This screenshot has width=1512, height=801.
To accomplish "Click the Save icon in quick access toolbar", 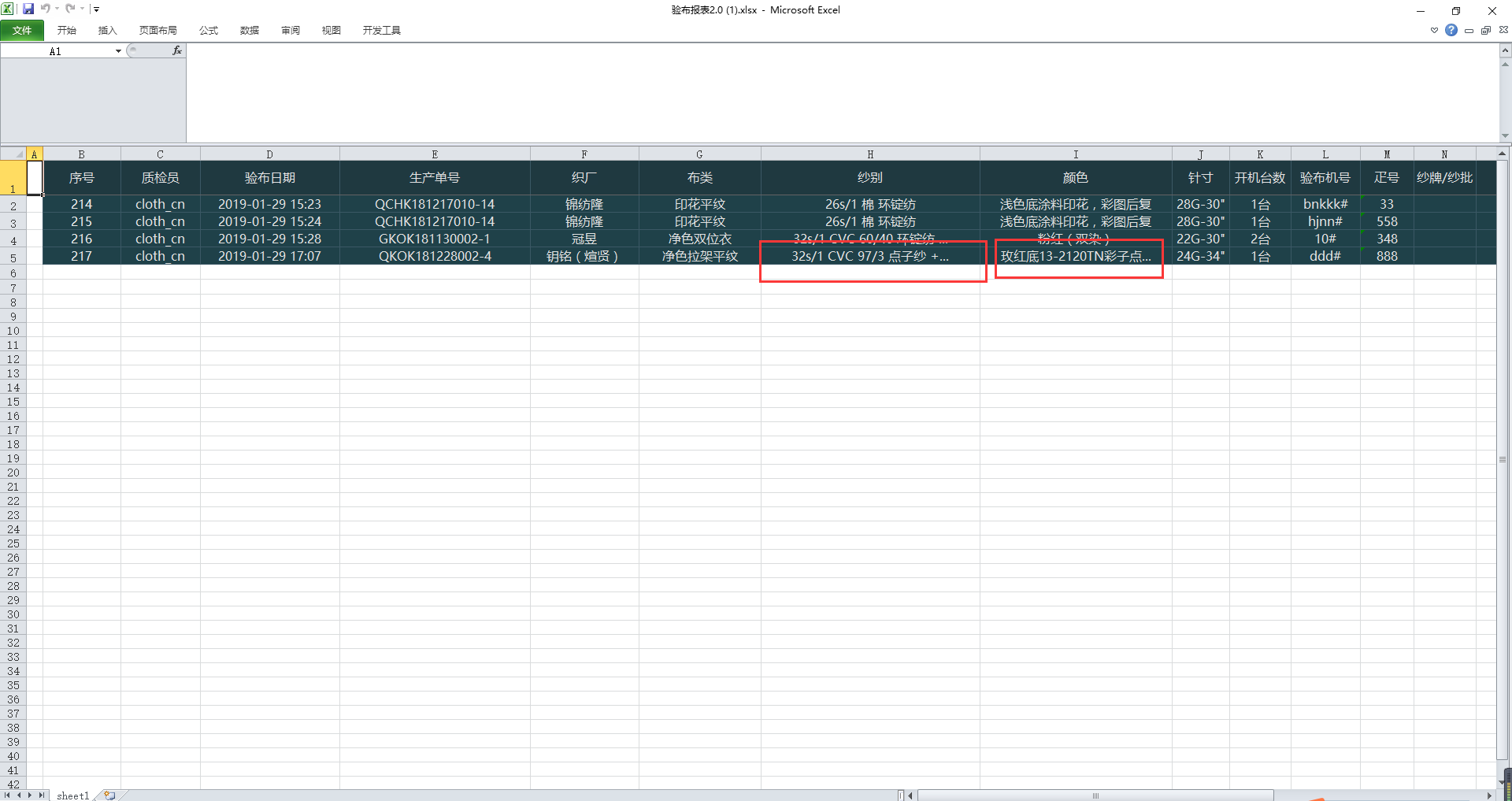I will point(28,9).
